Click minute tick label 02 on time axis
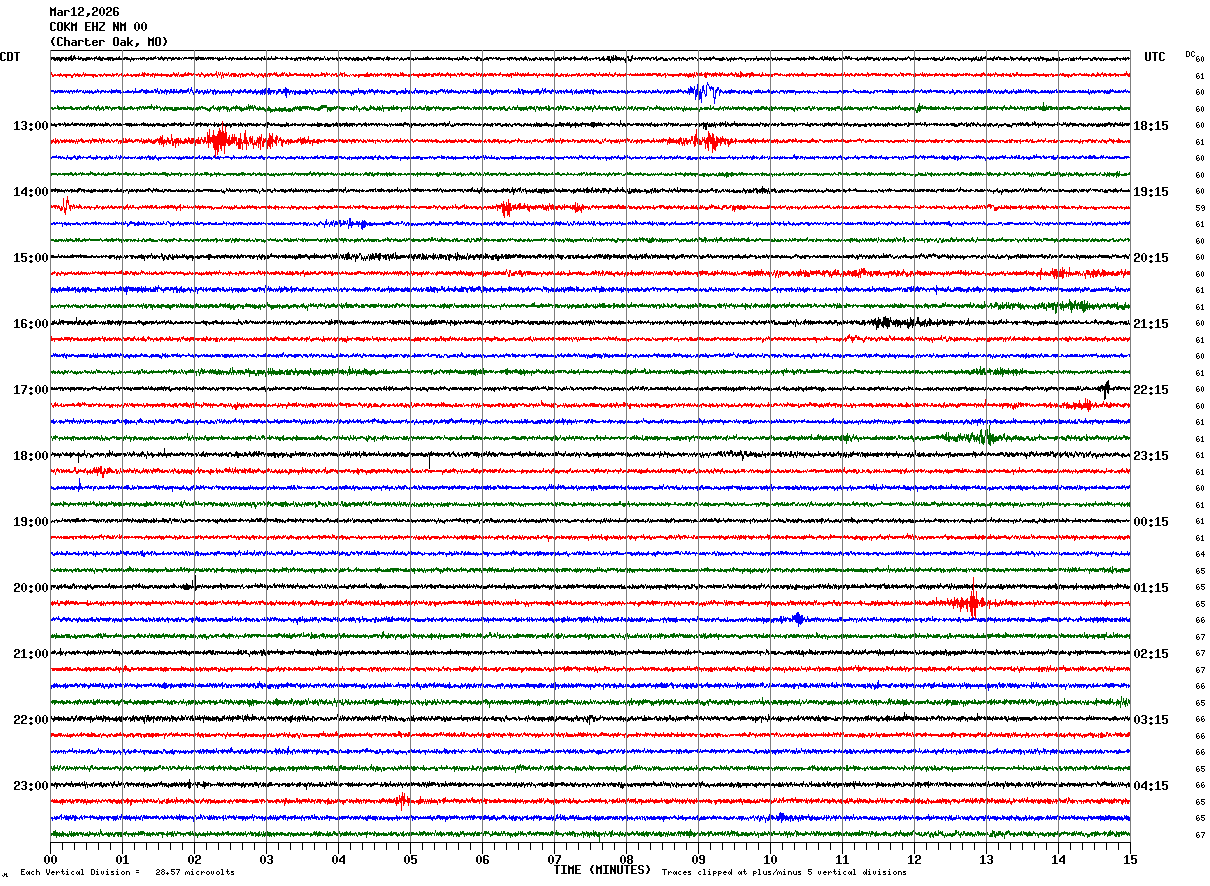The width and height of the screenshot is (1210, 886). [x=194, y=859]
